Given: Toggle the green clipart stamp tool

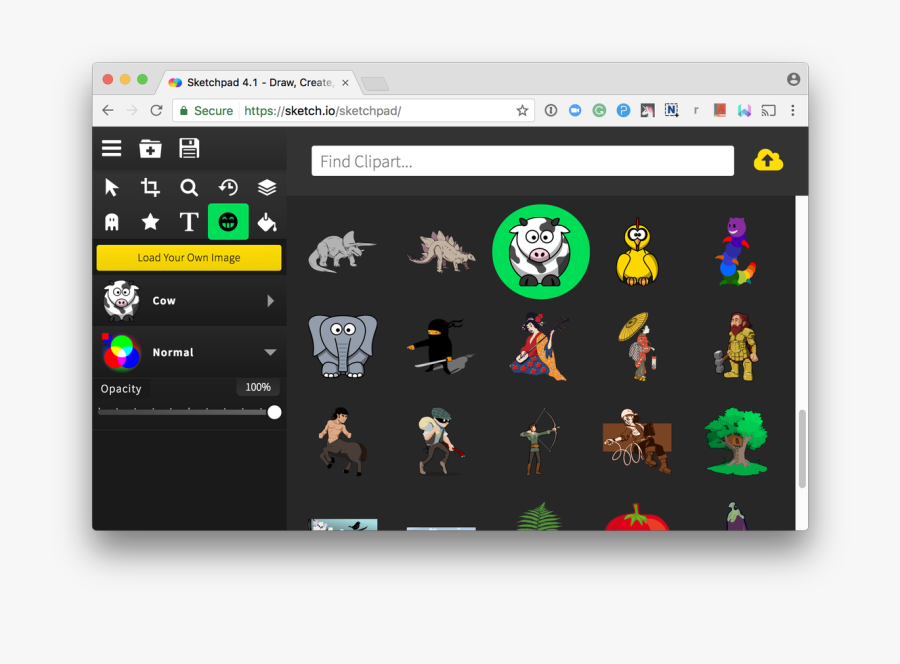Looking at the screenshot, I should coord(228,222).
